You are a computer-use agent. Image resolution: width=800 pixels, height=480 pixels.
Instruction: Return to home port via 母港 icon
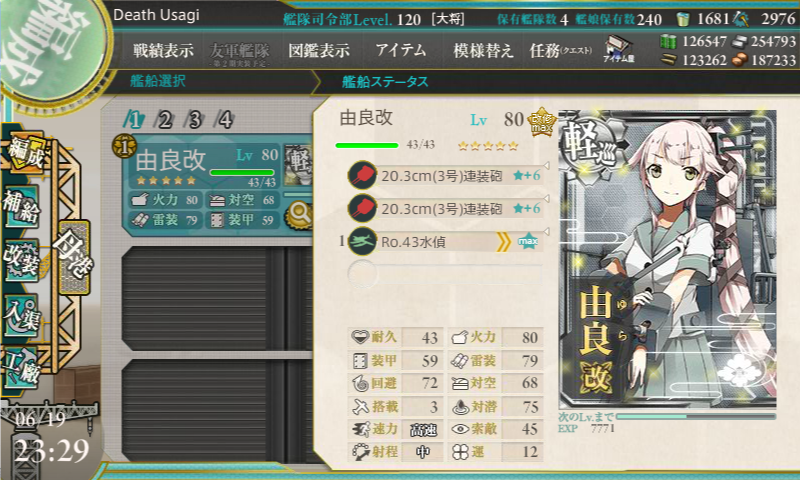(x=74, y=257)
